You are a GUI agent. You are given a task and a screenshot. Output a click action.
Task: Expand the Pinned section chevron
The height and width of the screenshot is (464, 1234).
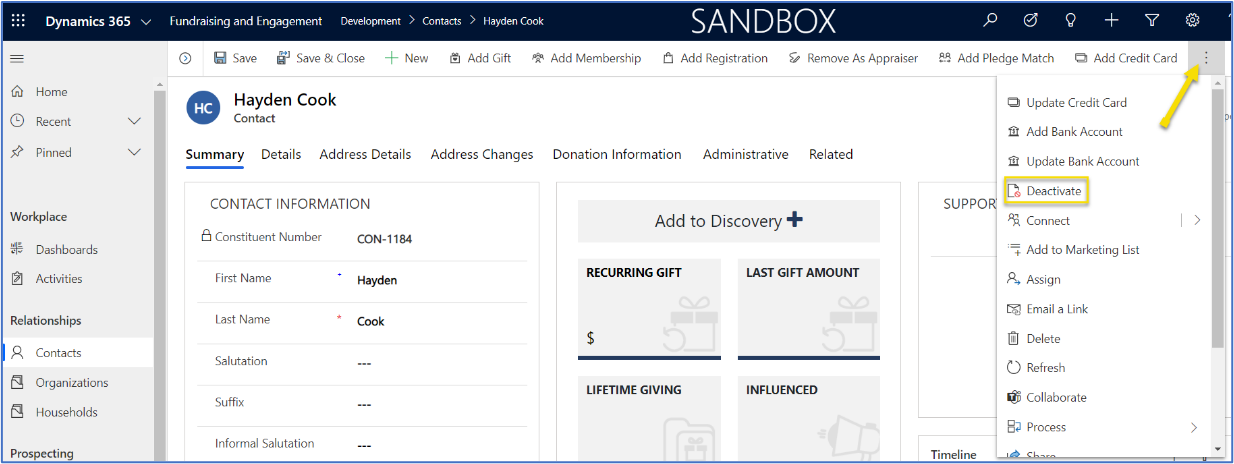pyautogui.click(x=135, y=153)
